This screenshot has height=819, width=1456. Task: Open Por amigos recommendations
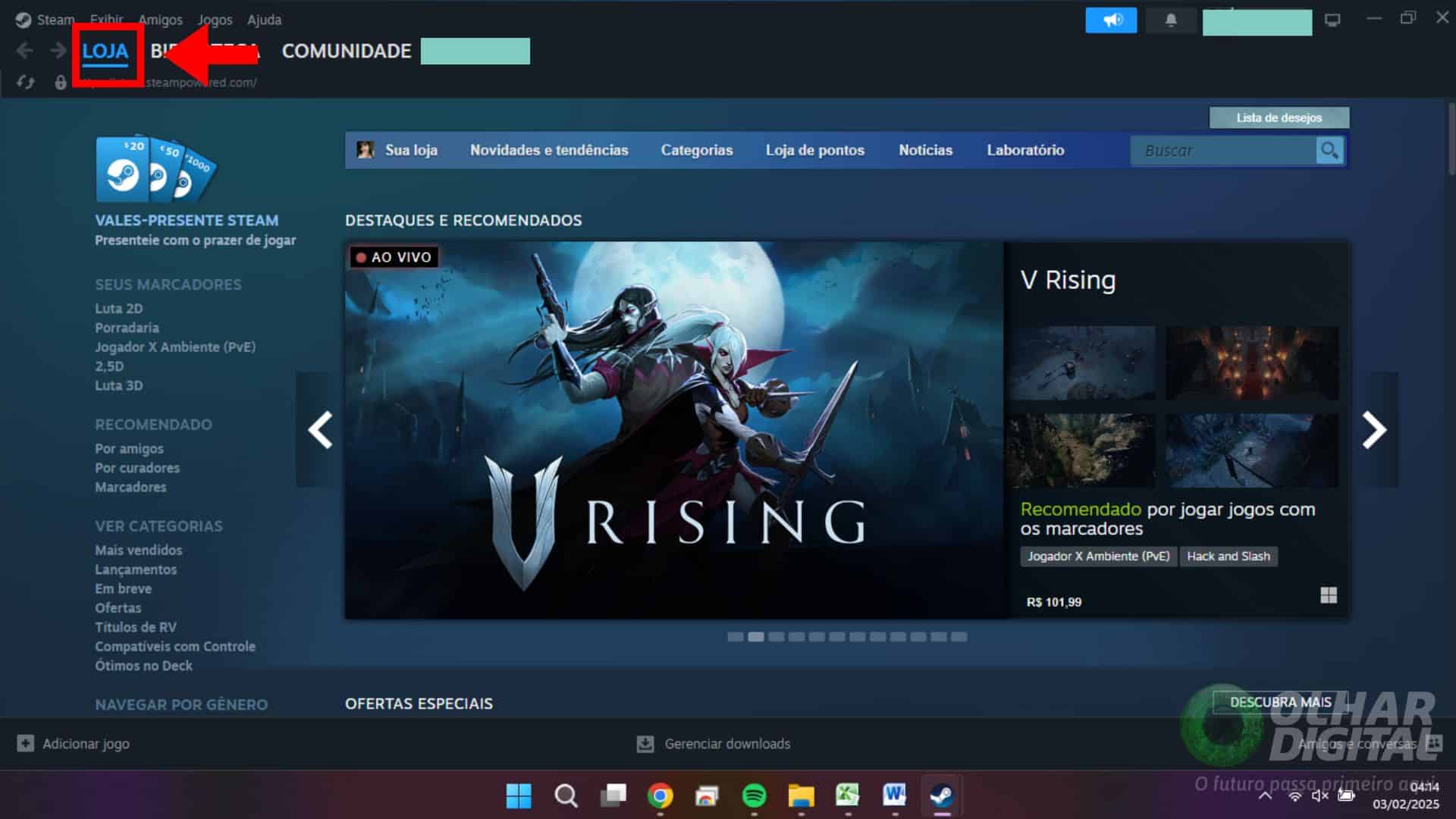[x=129, y=449]
